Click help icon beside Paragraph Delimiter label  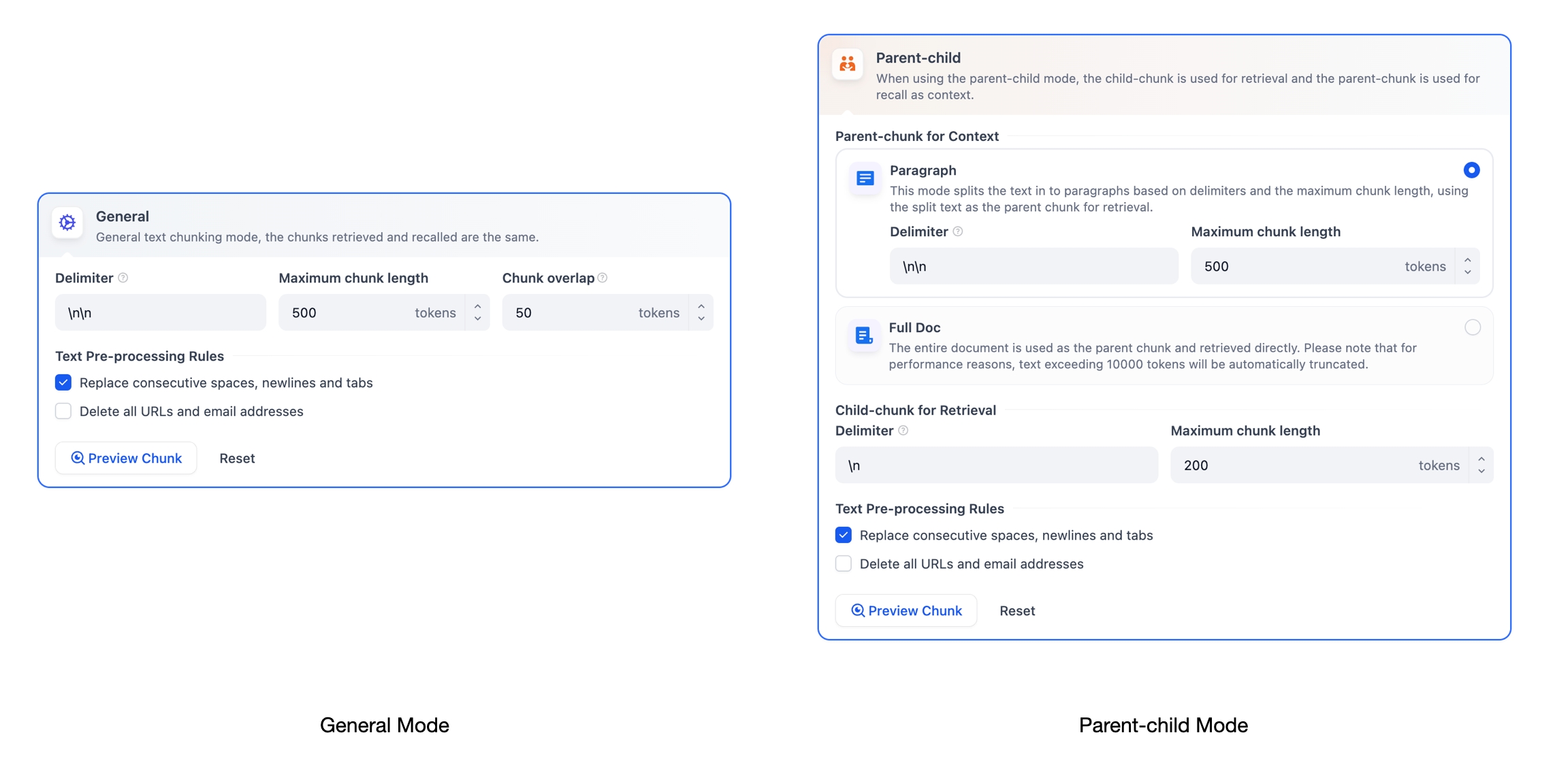[958, 231]
